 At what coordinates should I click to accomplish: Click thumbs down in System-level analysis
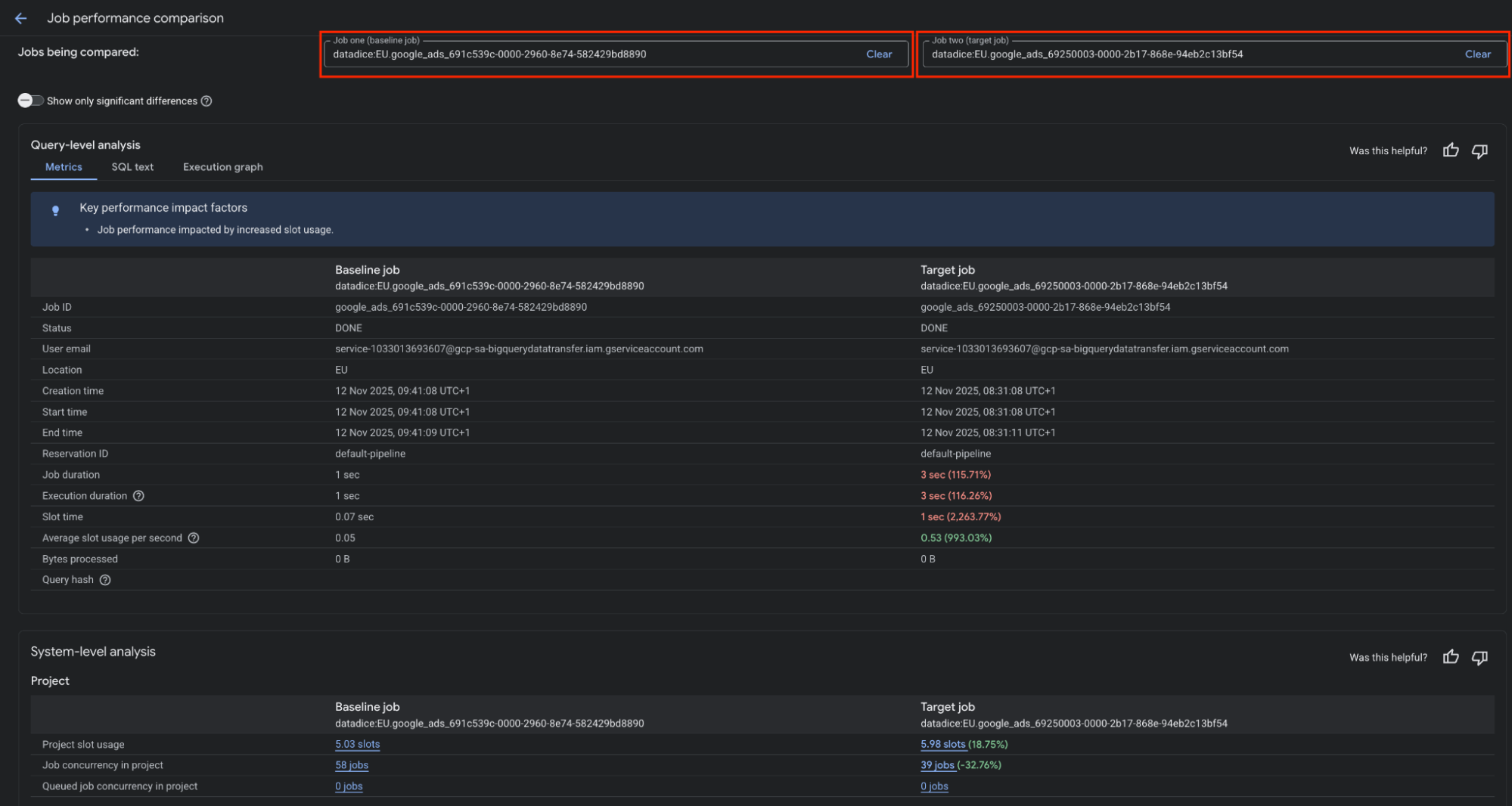pos(1479,657)
